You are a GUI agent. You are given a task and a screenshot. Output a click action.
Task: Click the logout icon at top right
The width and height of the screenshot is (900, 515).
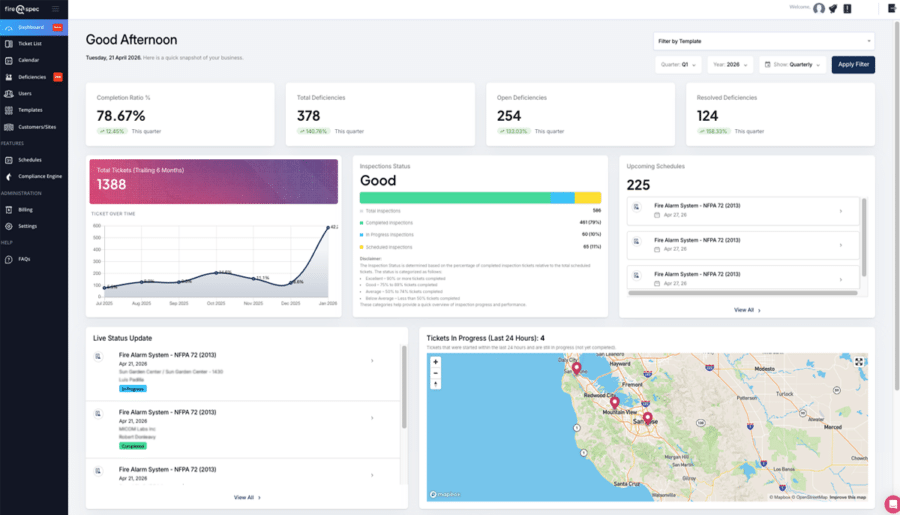pos(892,8)
